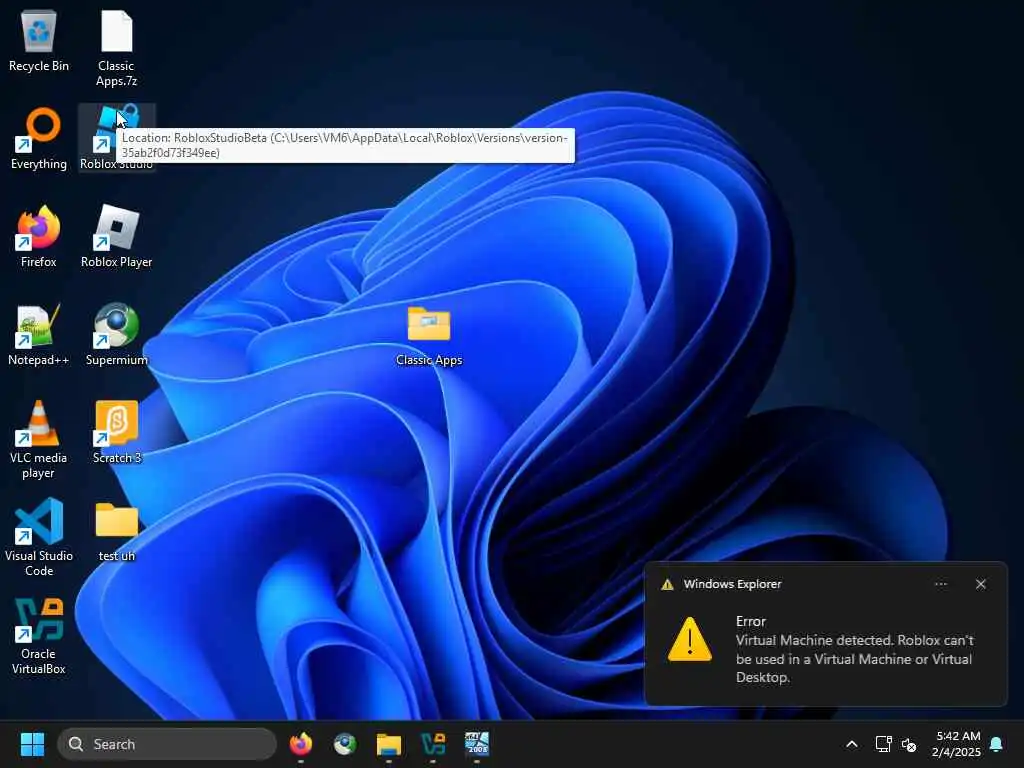Select the Classic Apps.7z file
1024x768 pixels.
pyautogui.click(x=116, y=48)
